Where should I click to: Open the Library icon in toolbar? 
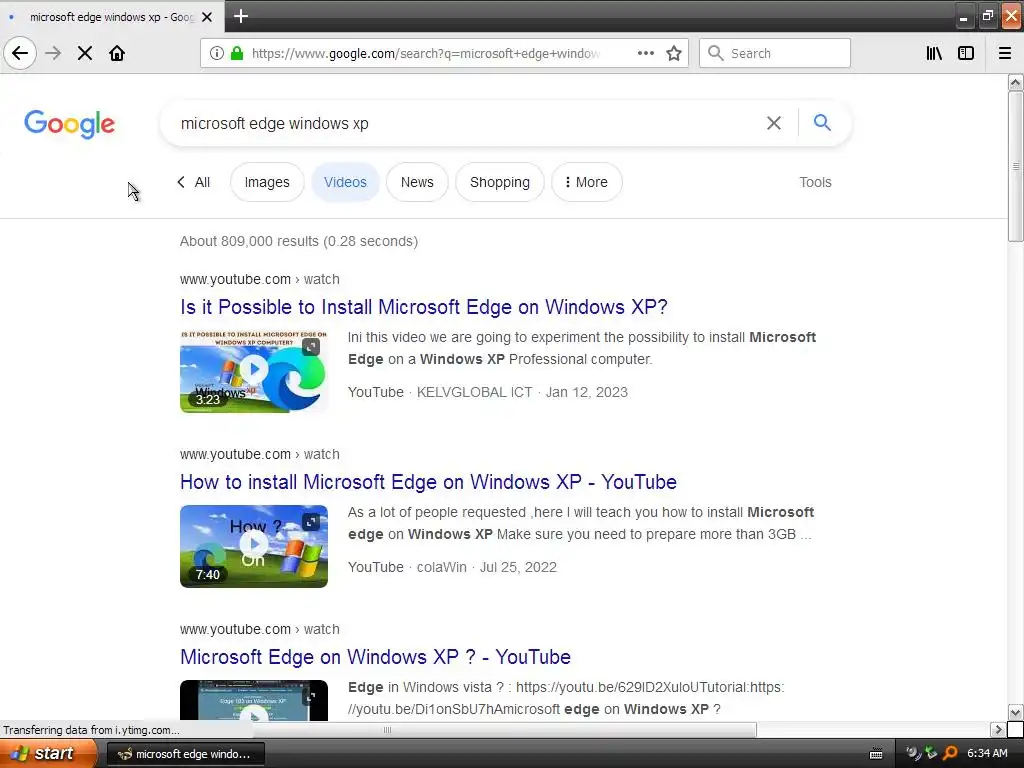tap(934, 53)
